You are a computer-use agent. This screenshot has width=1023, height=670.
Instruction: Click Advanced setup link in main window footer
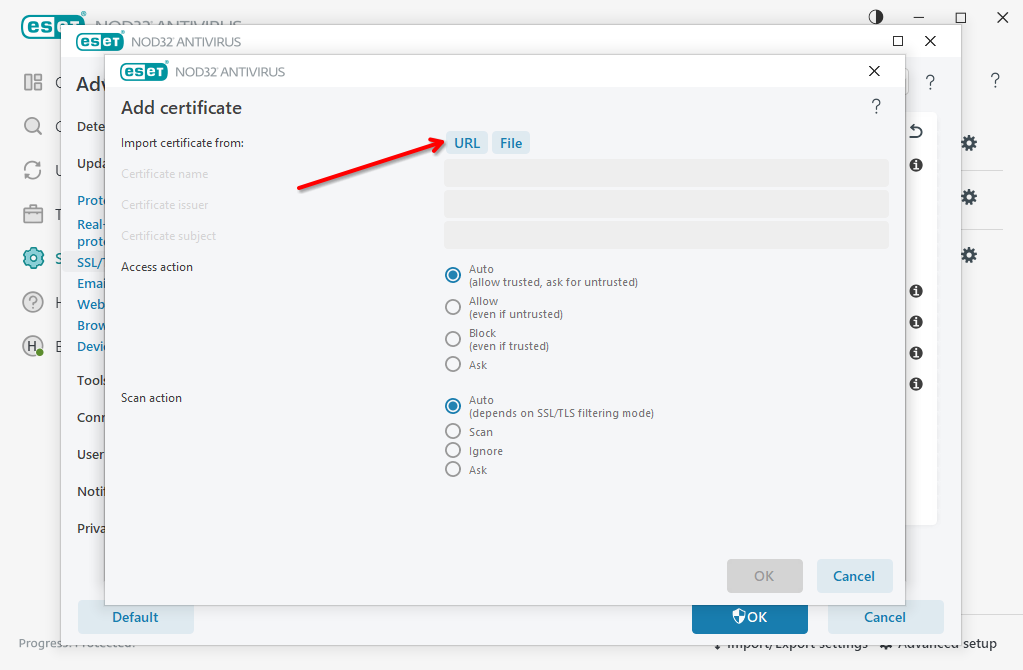939,645
